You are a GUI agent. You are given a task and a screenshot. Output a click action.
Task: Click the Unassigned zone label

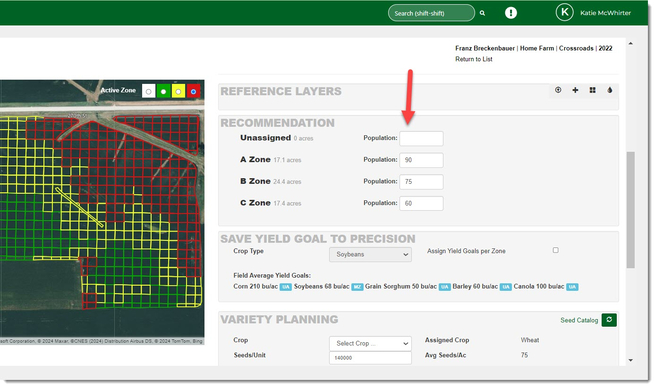click(265, 138)
